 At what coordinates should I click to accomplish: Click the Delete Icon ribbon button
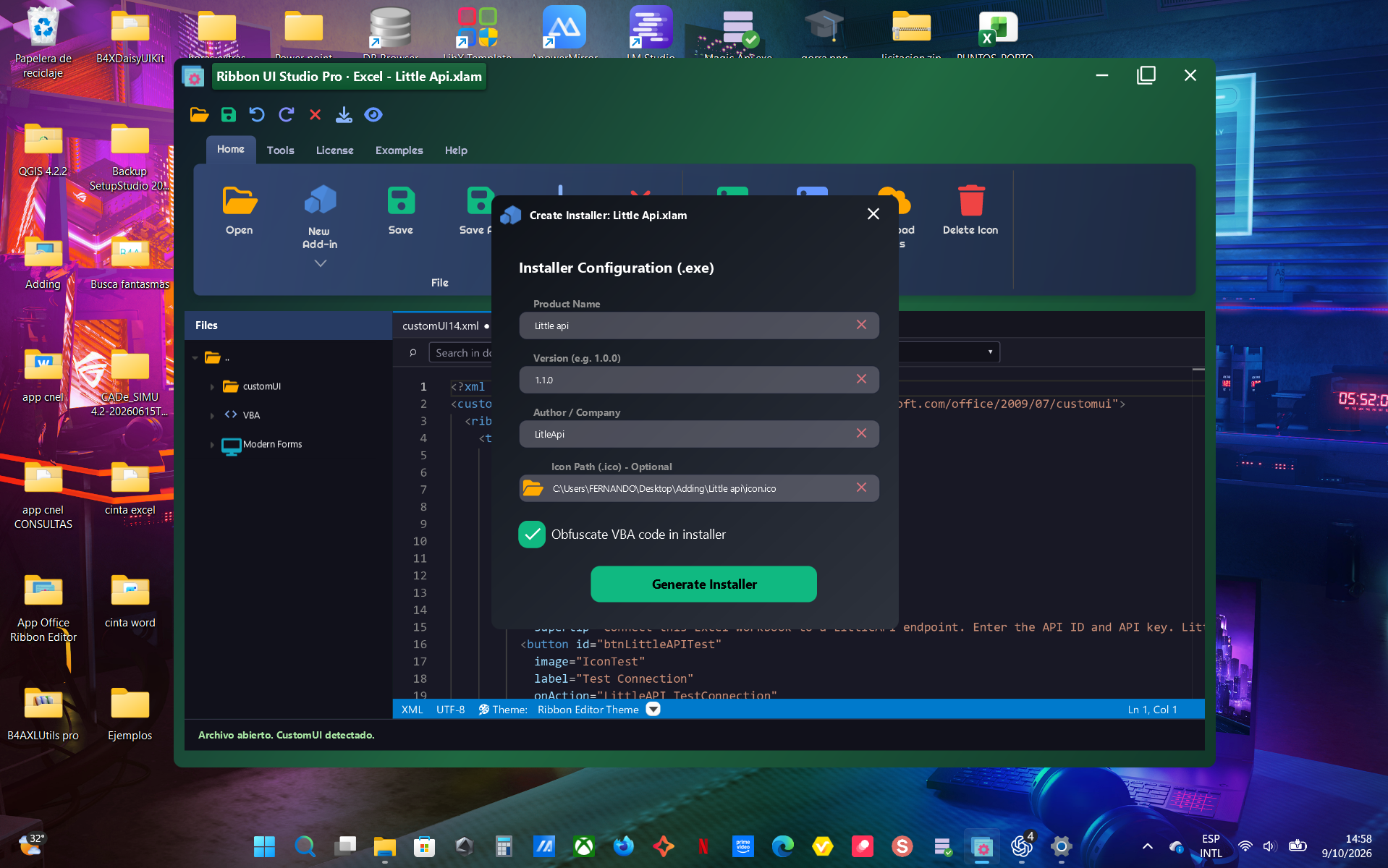pos(970,210)
